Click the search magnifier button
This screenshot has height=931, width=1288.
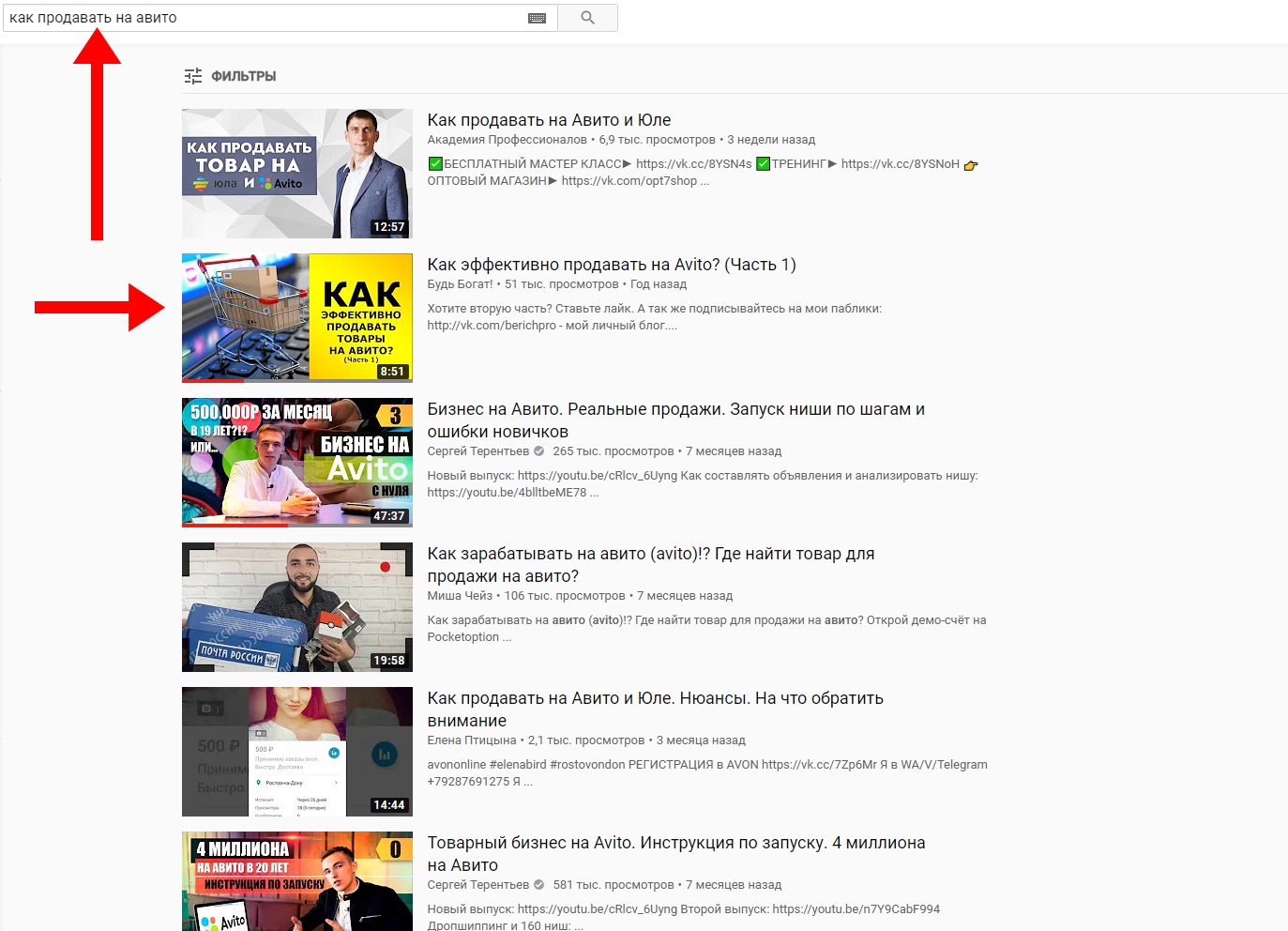tap(587, 18)
